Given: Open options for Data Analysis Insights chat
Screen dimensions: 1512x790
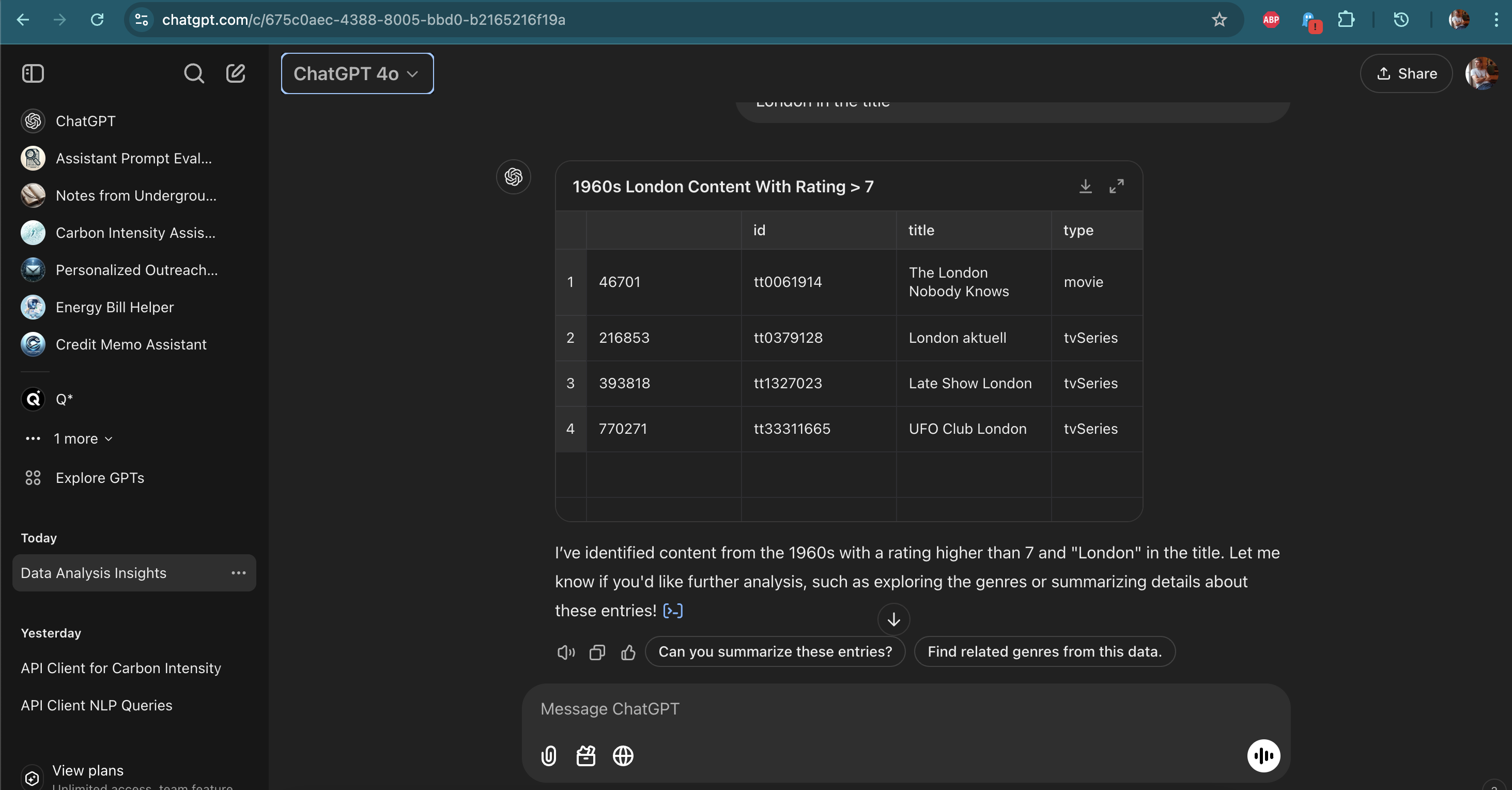Looking at the screenshot, I should (238, 573).
